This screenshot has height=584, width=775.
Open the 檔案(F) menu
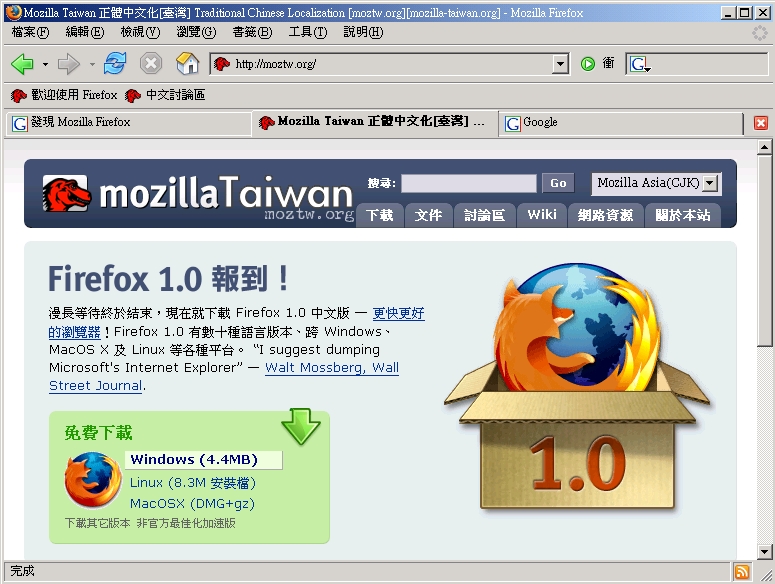pyautogui.click(x=30, y=32)
